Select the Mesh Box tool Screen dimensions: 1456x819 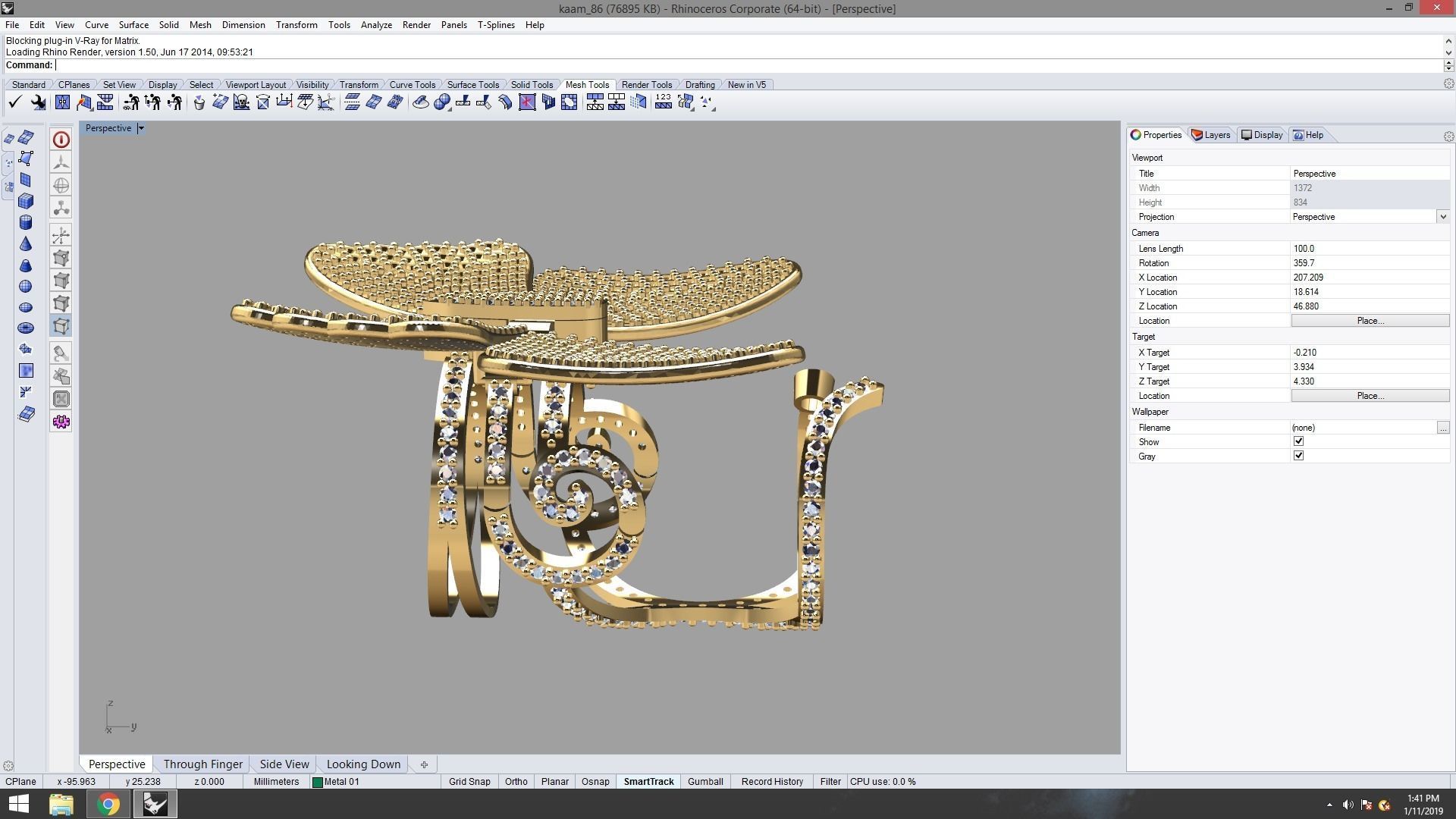[26, 201]
